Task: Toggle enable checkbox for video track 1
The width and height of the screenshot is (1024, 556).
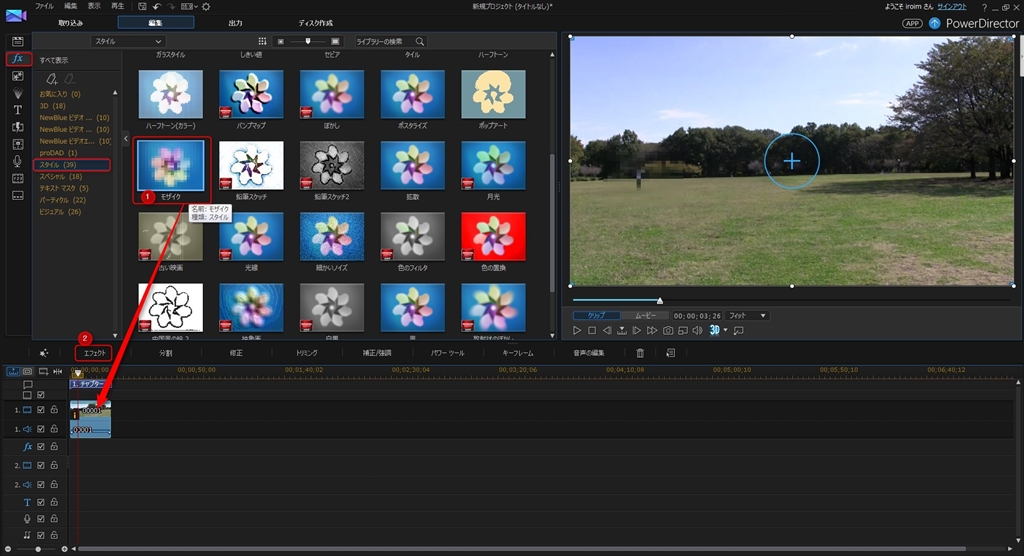Action: [x=41, y=410]
